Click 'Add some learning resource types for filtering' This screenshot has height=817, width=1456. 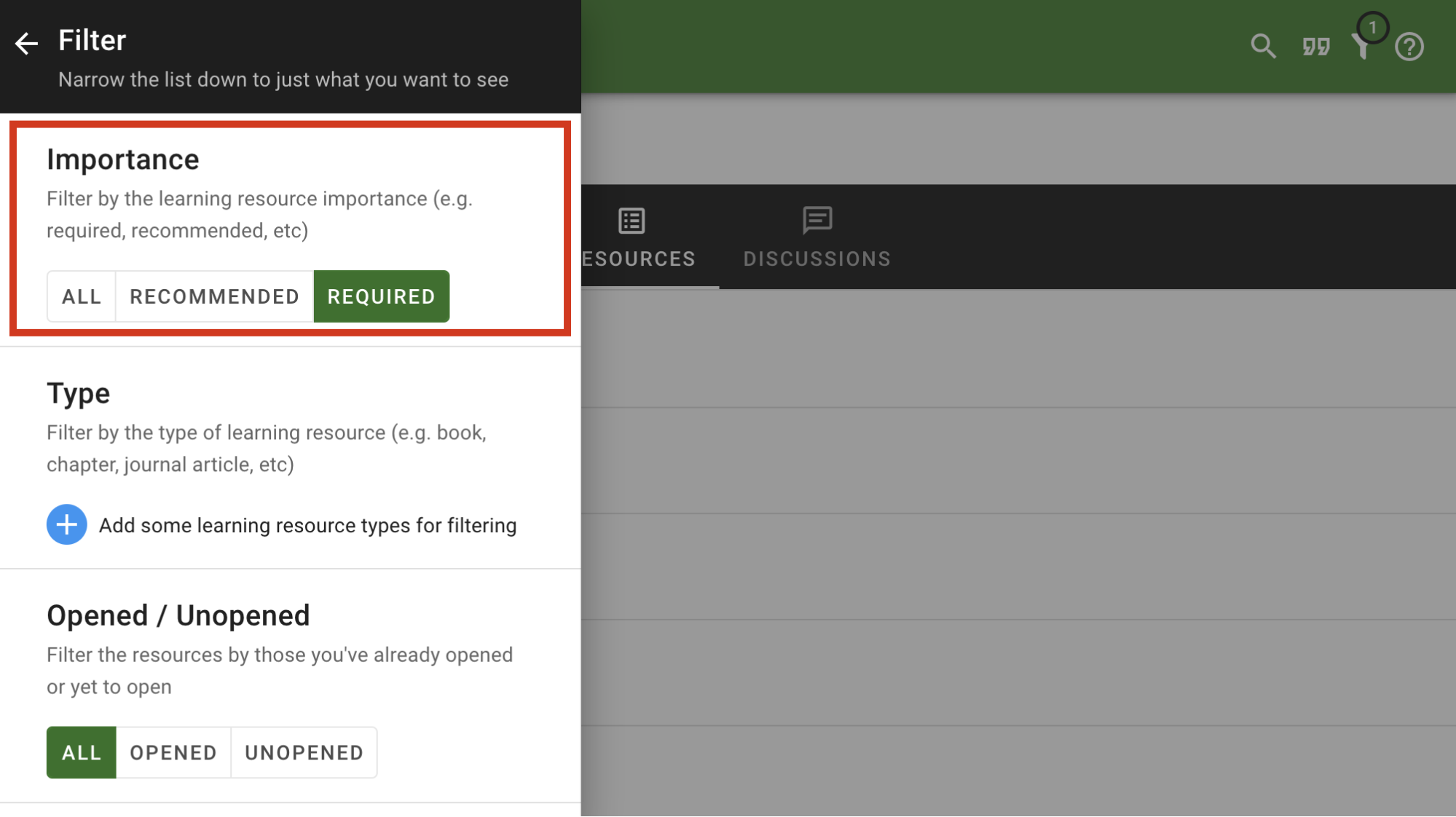click(307, 525)
